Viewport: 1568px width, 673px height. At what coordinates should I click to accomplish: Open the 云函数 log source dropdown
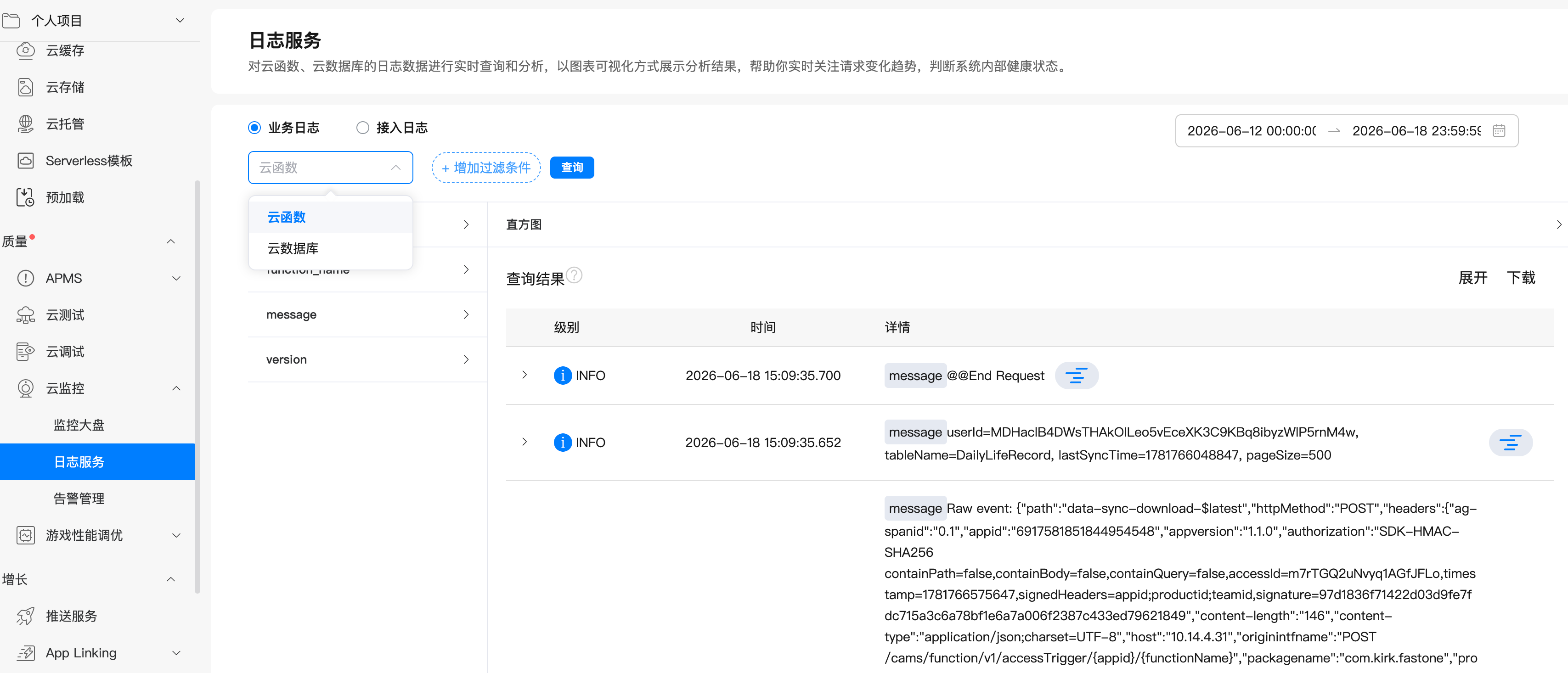coord(331,168)
